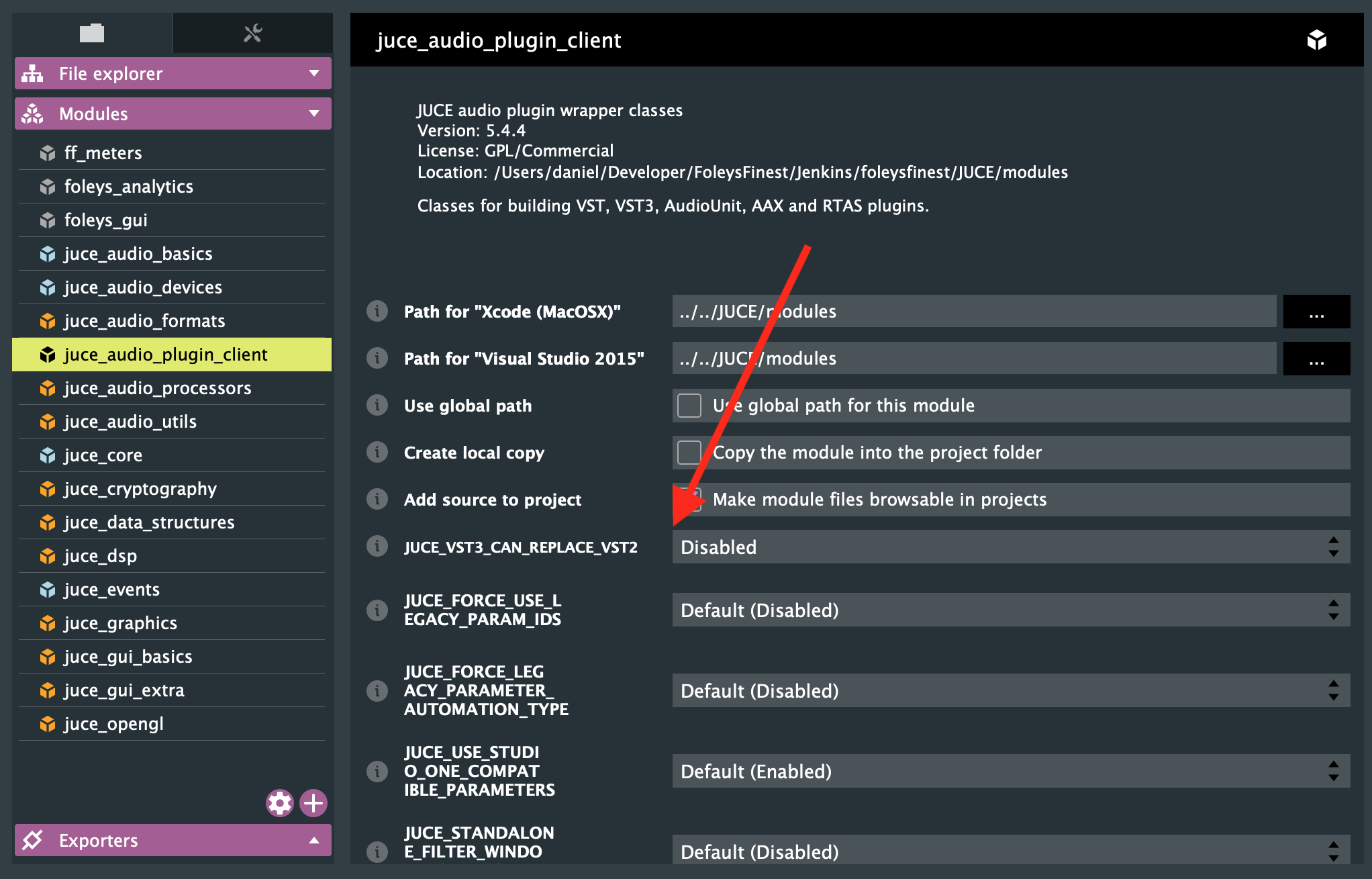Enable Use global path for this module
Screen dimensions: 1372x879
click(689, 406)
